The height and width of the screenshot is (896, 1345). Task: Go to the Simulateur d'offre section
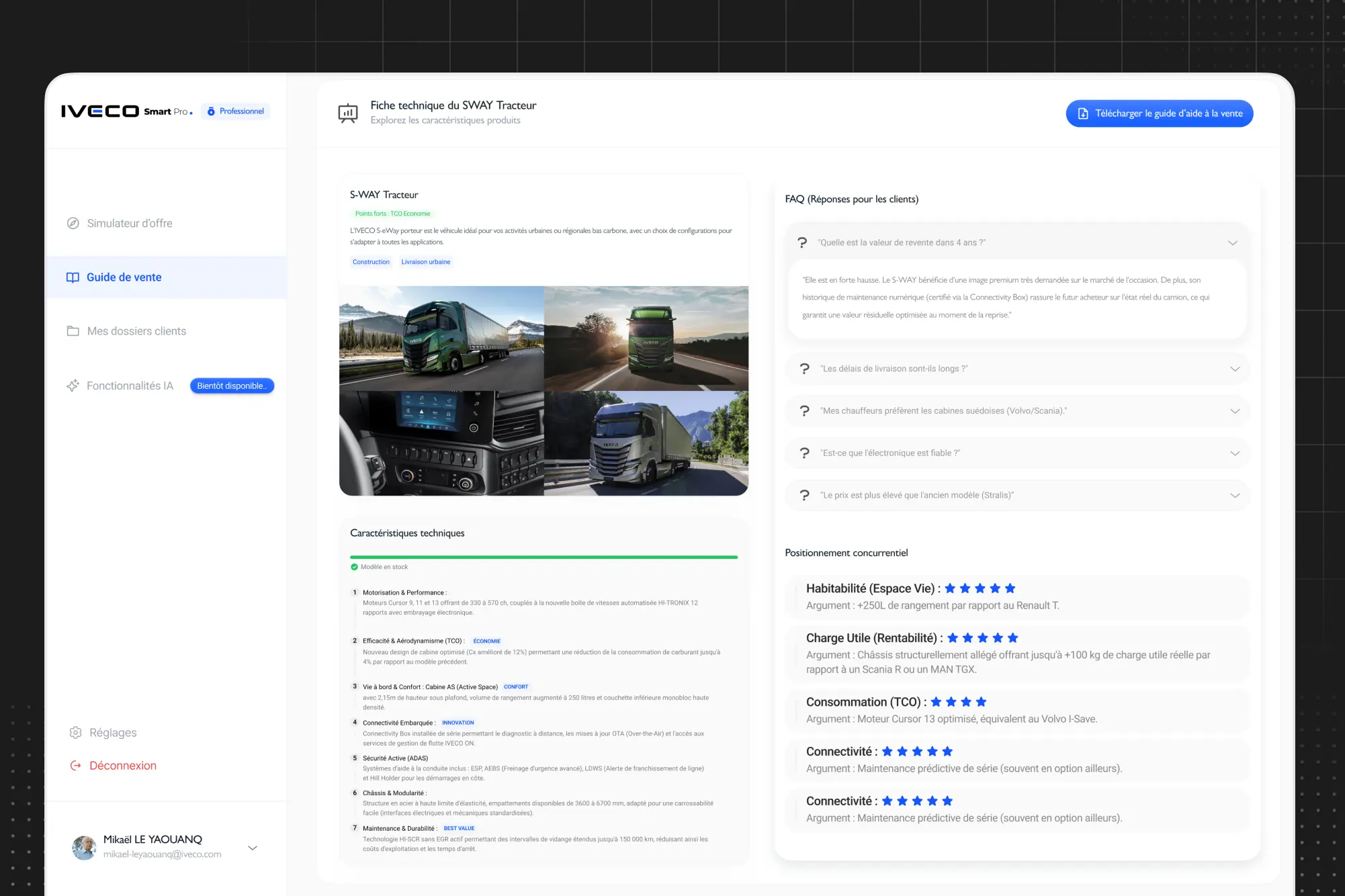coord(130,223)
